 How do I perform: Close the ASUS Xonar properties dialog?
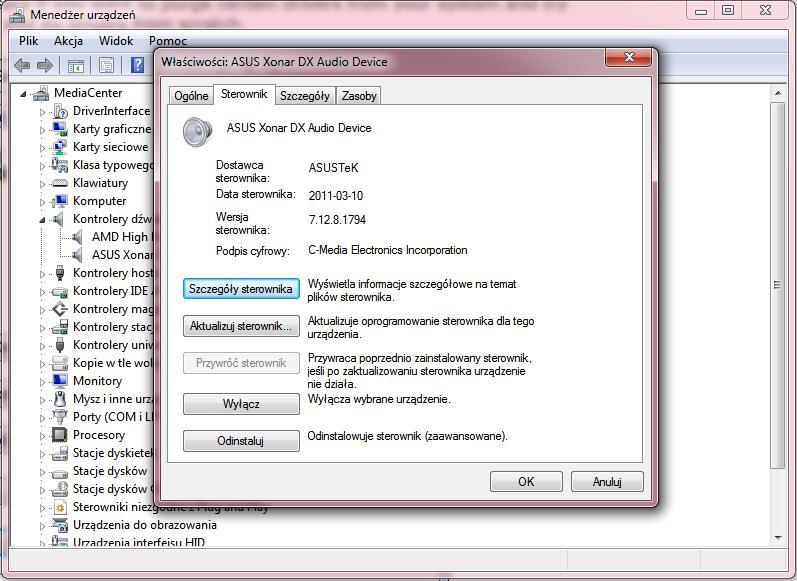pyautogui.click(x=628, y=57)
